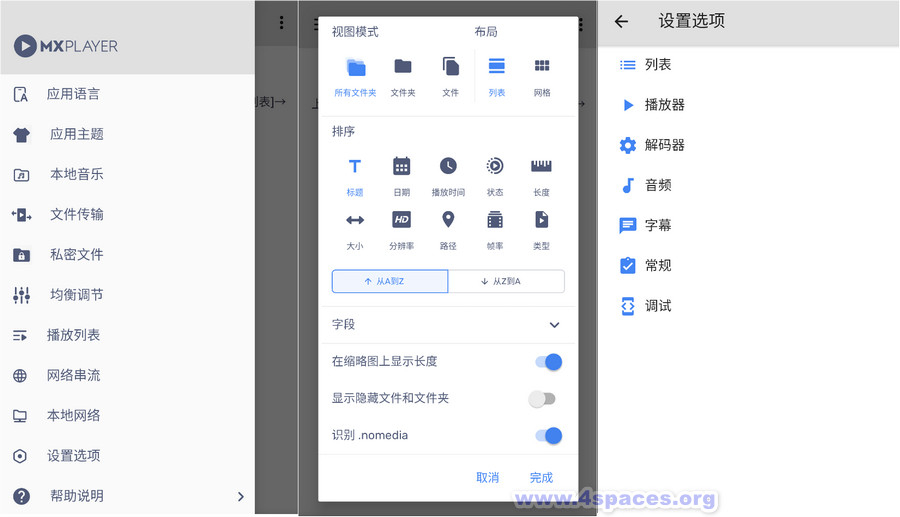Select the 所有文件夹 view mode icon
This screenshot has height=517, width=900.
click(356, 68)
